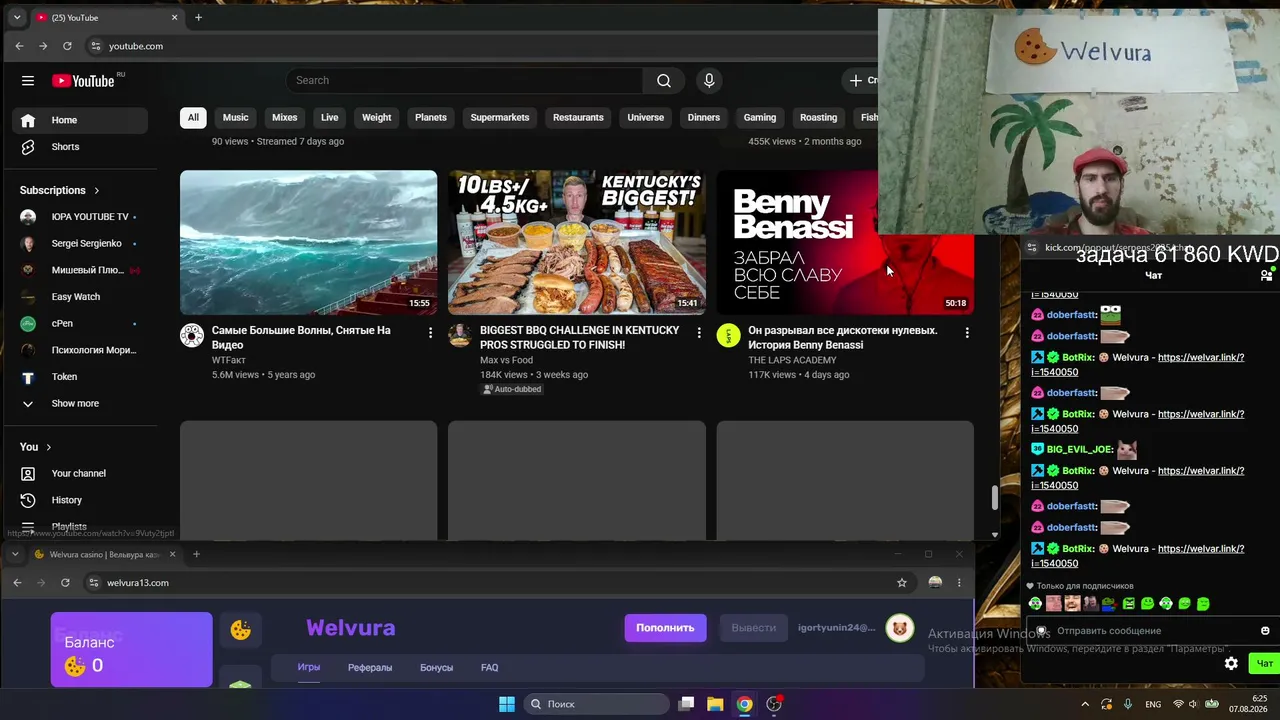1280x720 pixels.
Task: Open the Sergei Sergienko channel subscription
Action: tap(80, 244)
